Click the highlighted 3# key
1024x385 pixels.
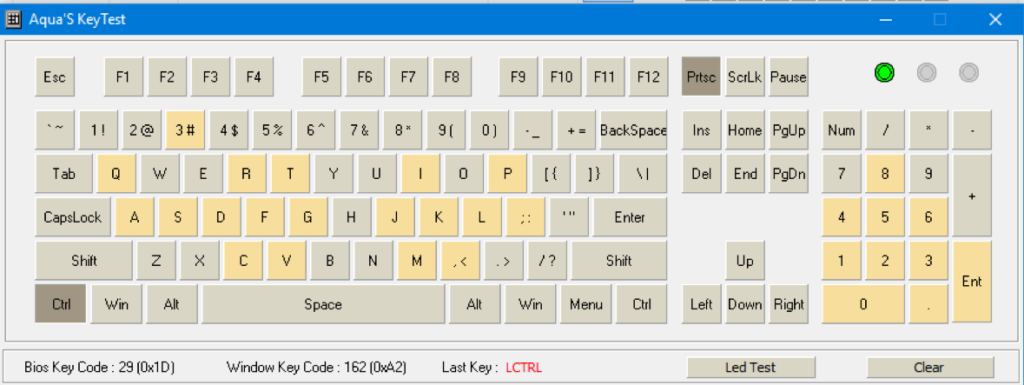pos(185,130)
